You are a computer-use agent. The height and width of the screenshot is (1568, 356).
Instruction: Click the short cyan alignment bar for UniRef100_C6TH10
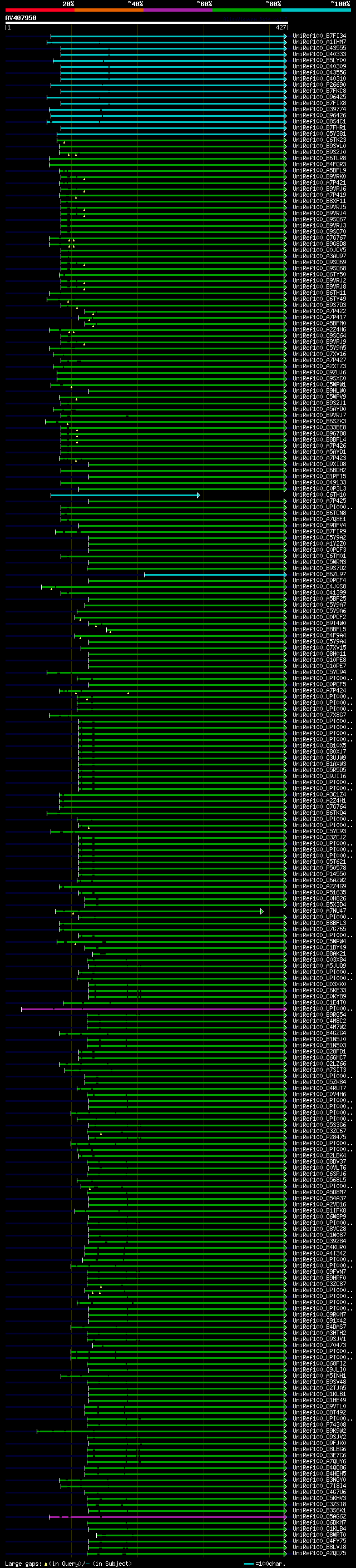125,495
